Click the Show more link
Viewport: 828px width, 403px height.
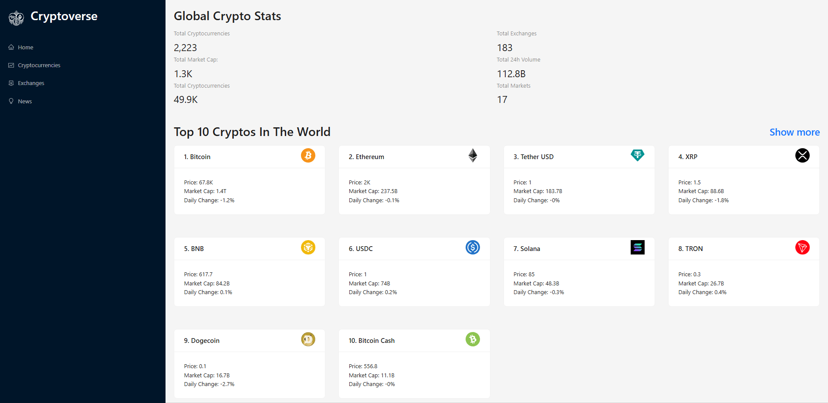794,132
